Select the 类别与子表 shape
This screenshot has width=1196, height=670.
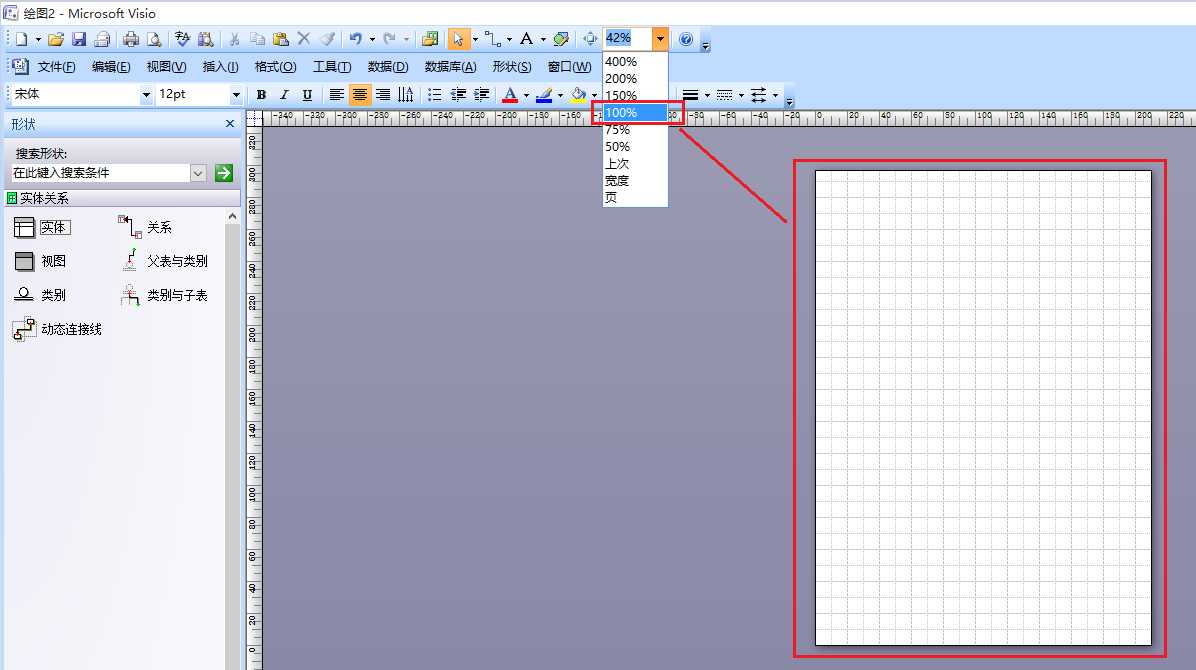point(163,295)
